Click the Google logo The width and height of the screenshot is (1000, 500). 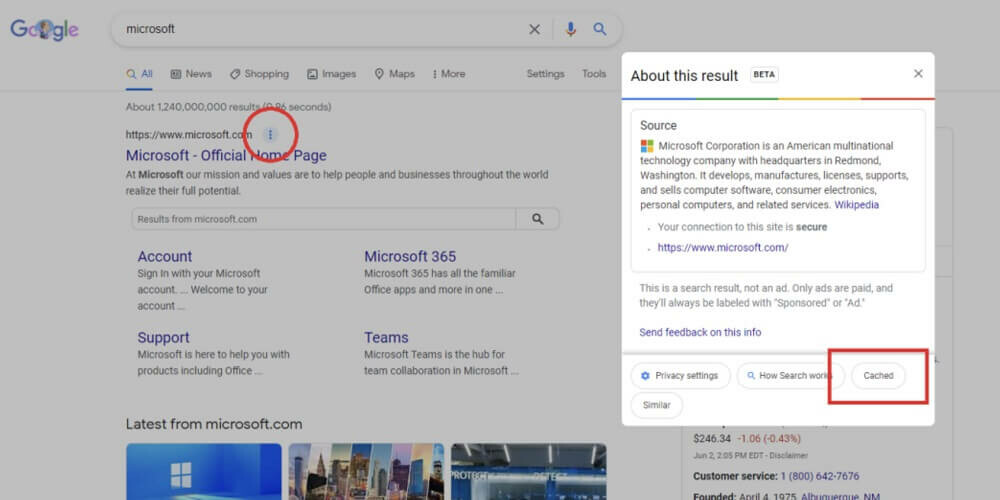pos(44,29)
